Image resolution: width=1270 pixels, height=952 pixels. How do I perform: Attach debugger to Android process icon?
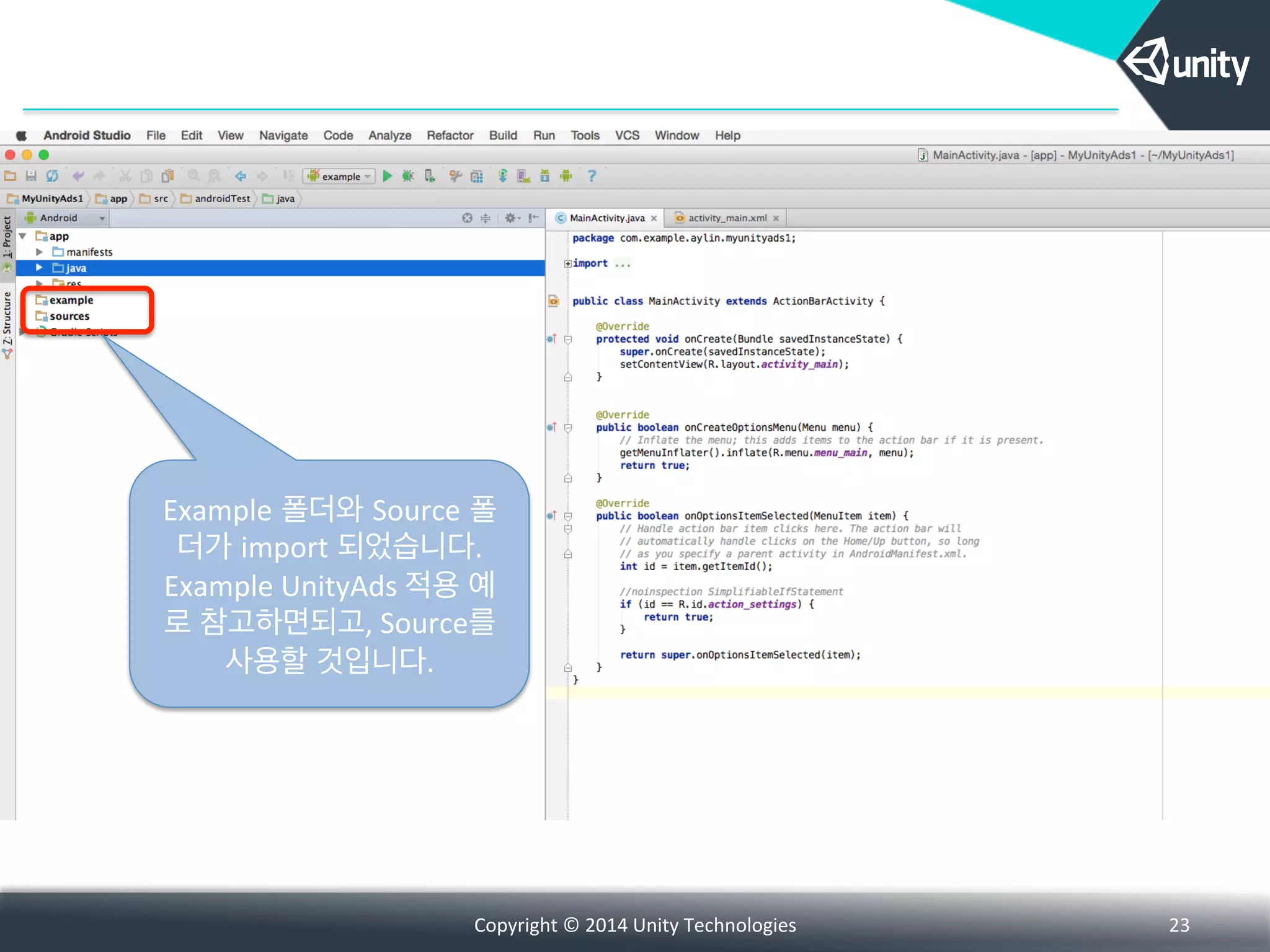click(x=430, y=177)
